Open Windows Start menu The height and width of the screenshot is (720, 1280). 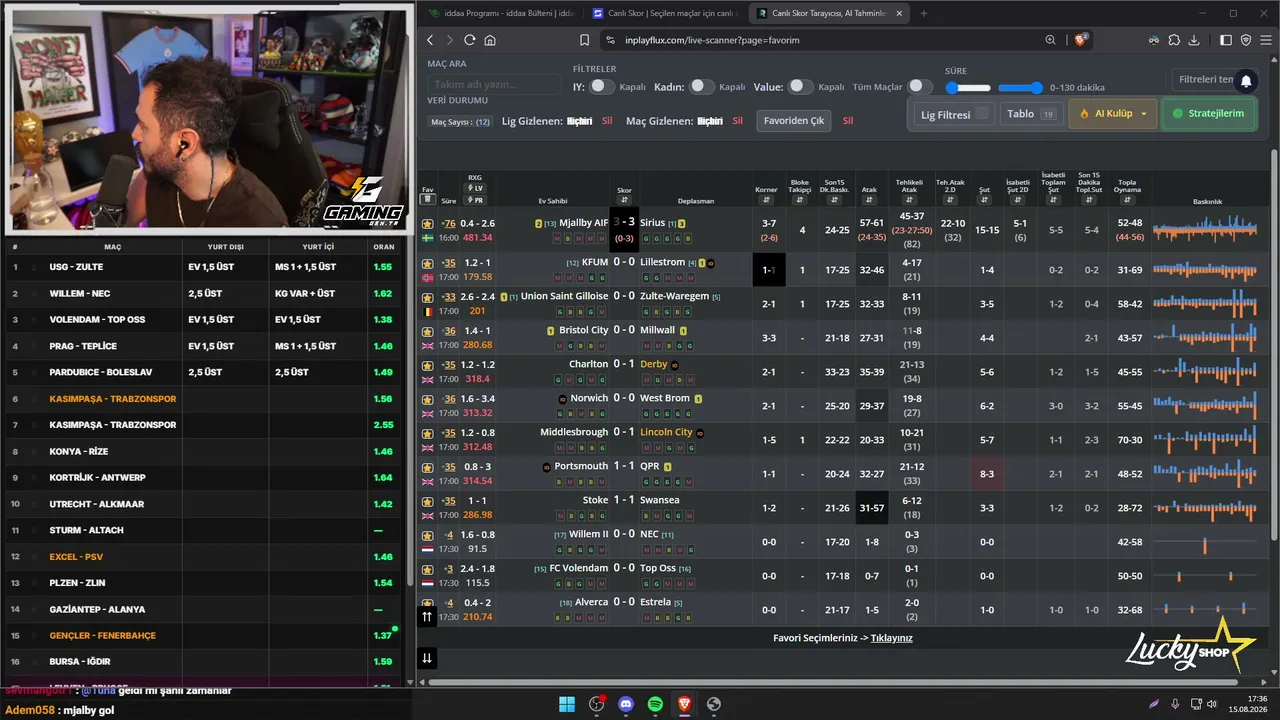tap(567, 704)
